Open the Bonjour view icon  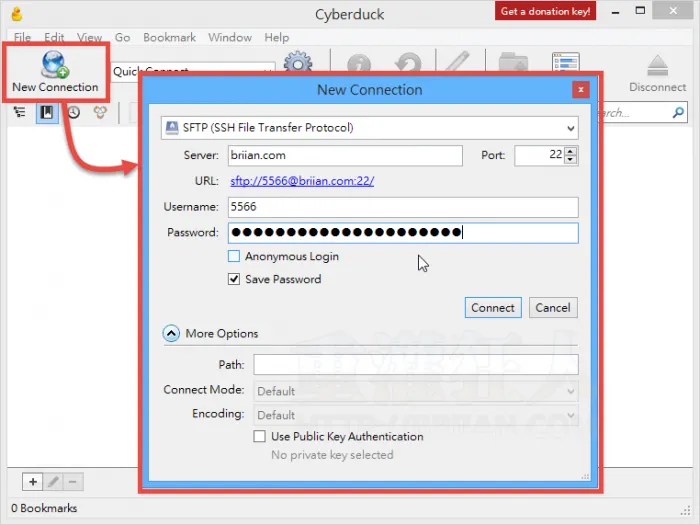point(100,112)
